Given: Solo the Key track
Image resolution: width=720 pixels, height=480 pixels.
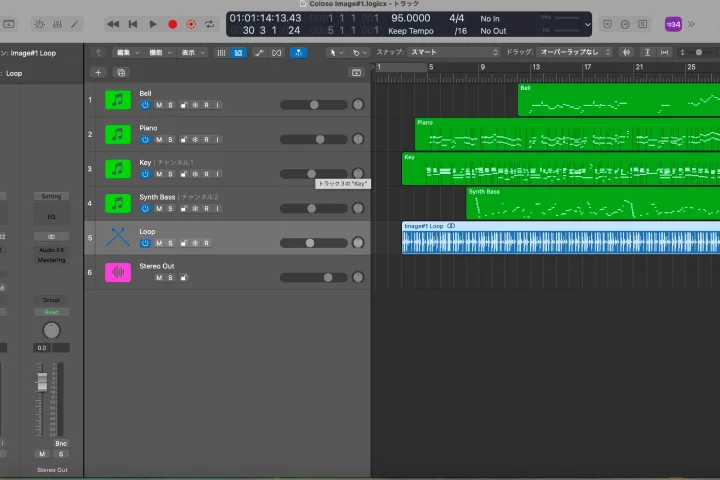Looking at the screenshot, I should [170, 174].
